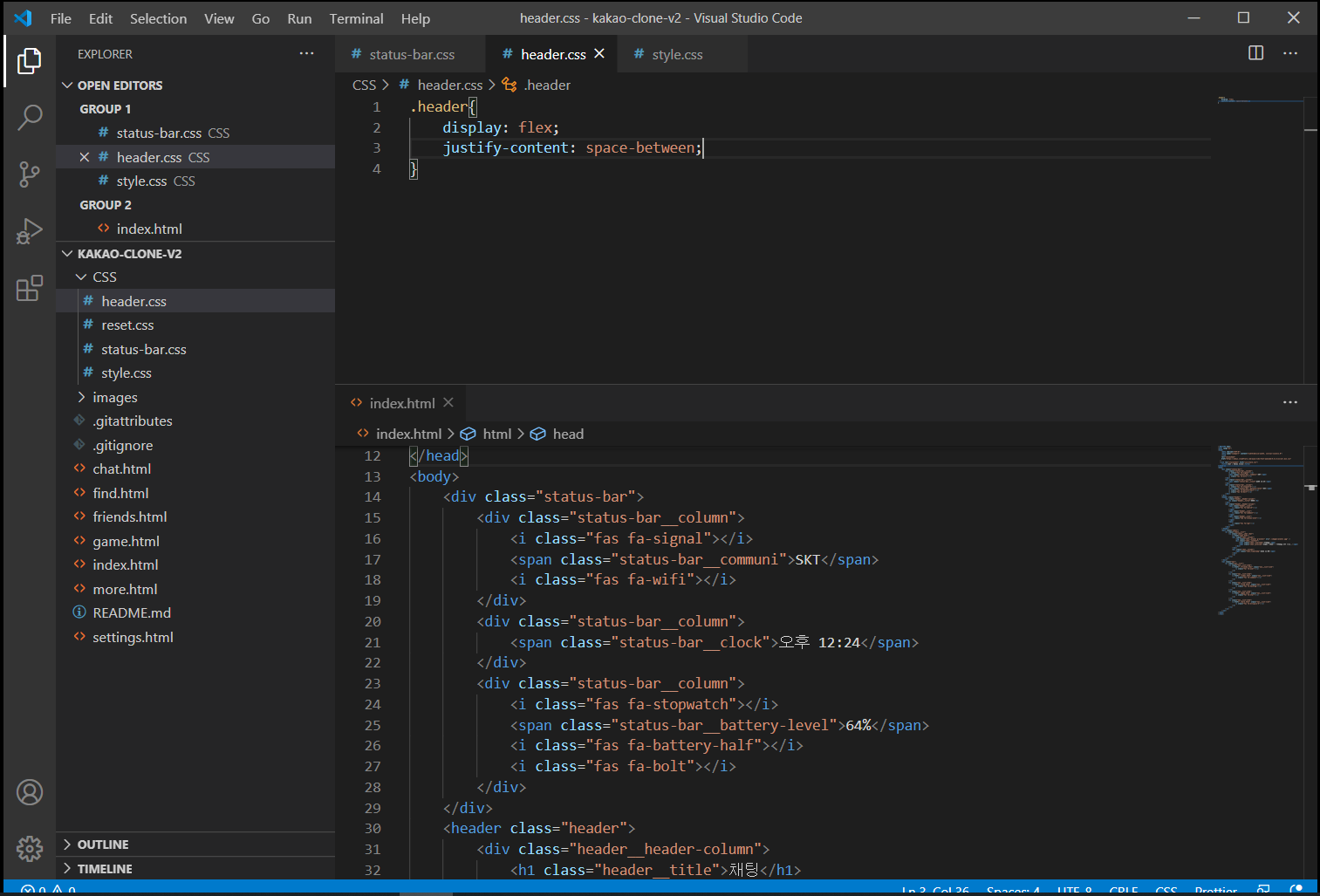Open settings.html from the Explorer

[x=195, y=637]
